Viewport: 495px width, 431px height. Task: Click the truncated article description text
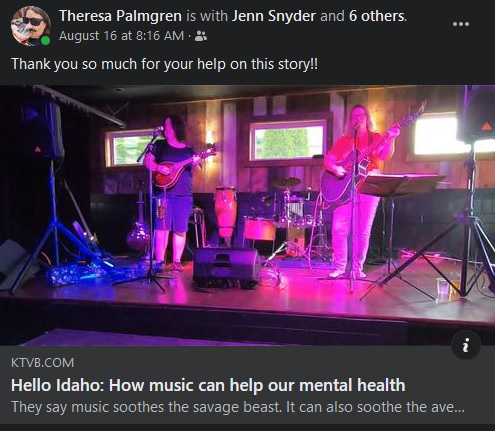[238, 407]
